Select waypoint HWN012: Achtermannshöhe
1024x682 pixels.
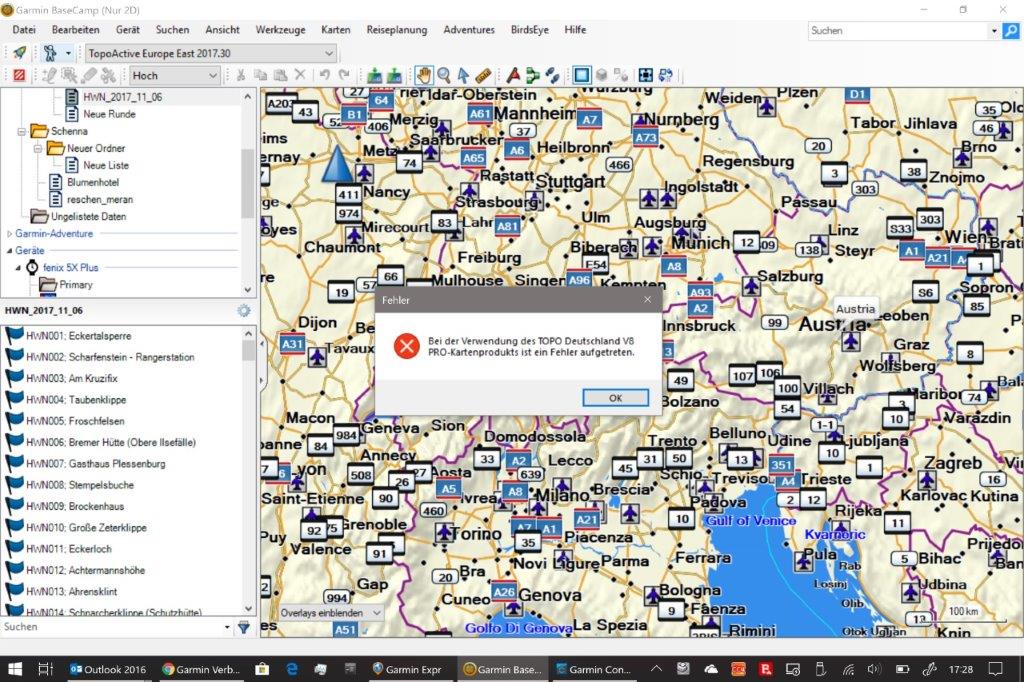(x=86, y=570)
